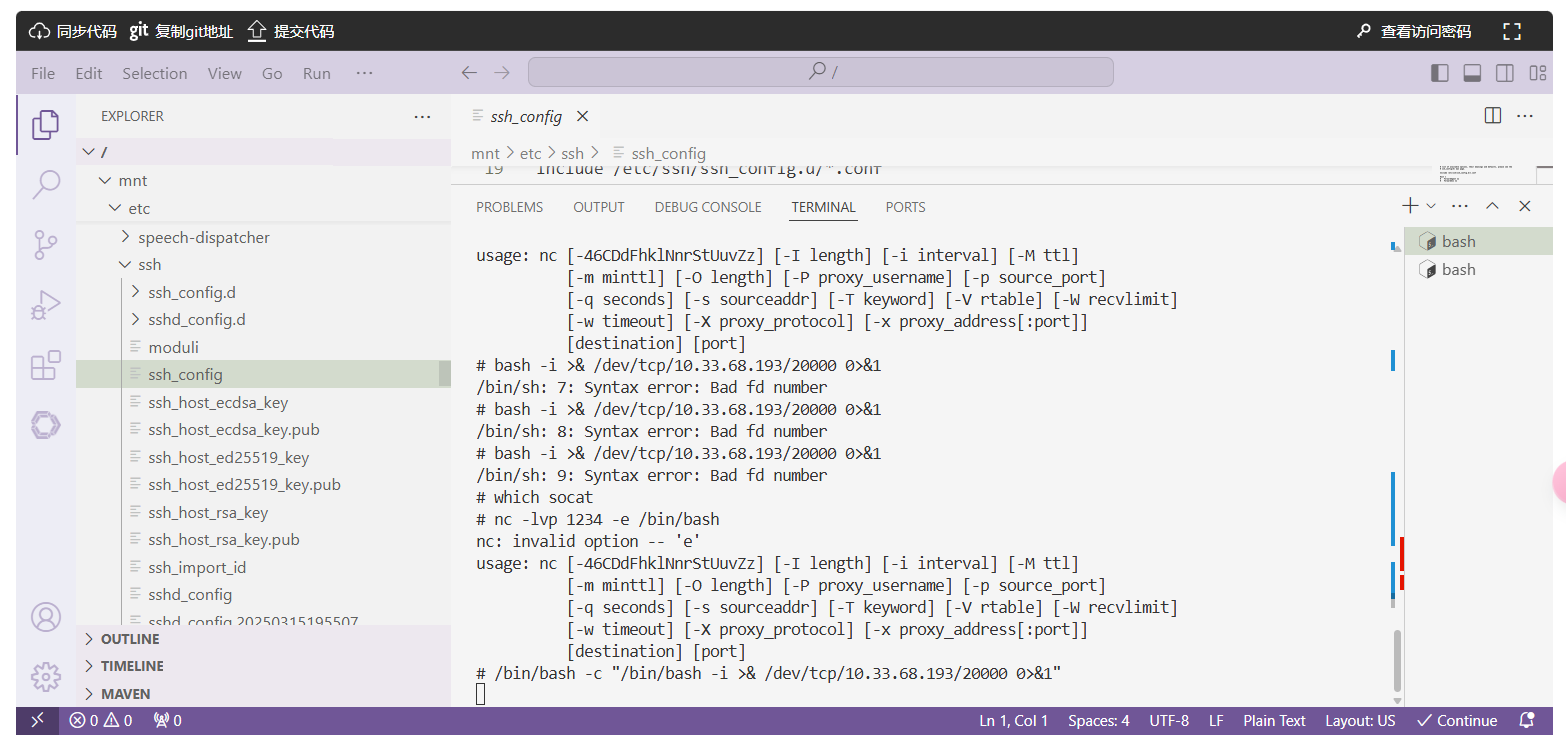This screenshot has width=1566, height=744.
Task: Toggle fullscreen mode icon at top right
Action: coord(1512,32)
